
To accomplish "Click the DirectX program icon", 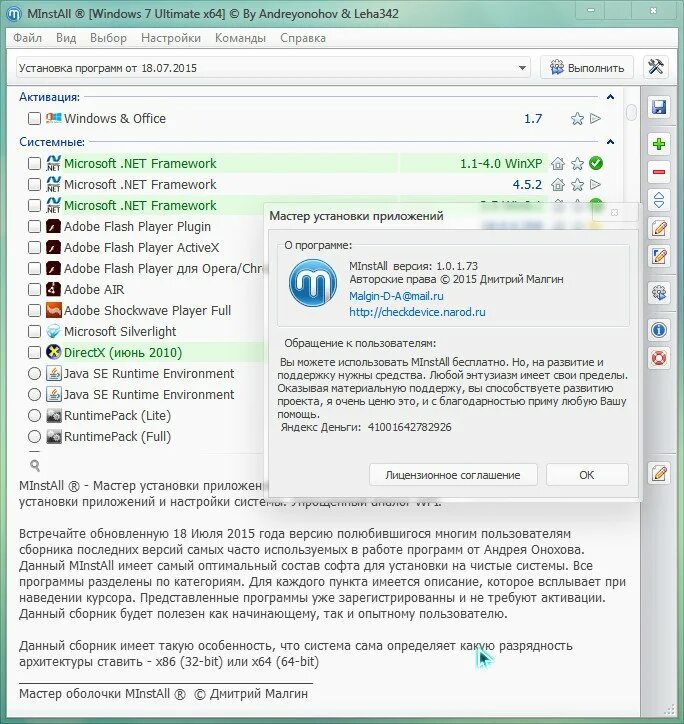I will (x=54, y=352).
